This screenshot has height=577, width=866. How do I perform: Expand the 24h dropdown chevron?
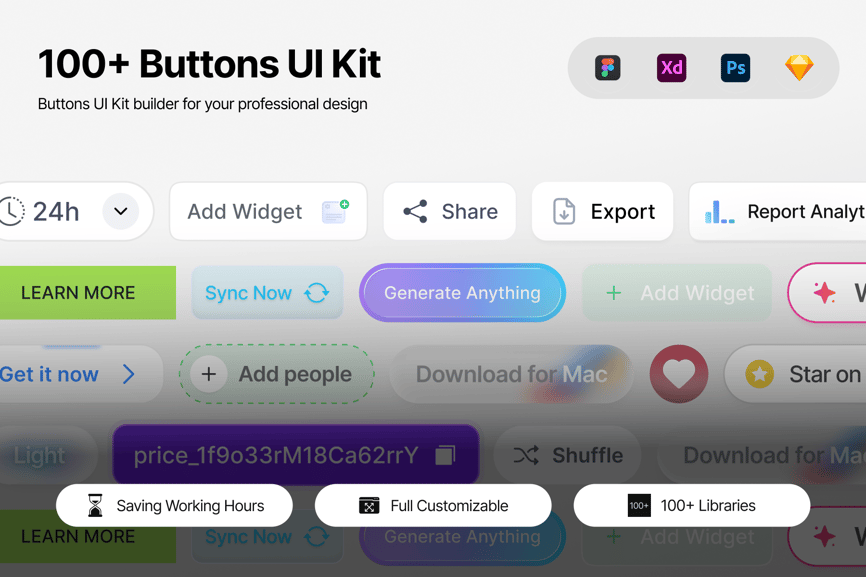pos(121,211)
